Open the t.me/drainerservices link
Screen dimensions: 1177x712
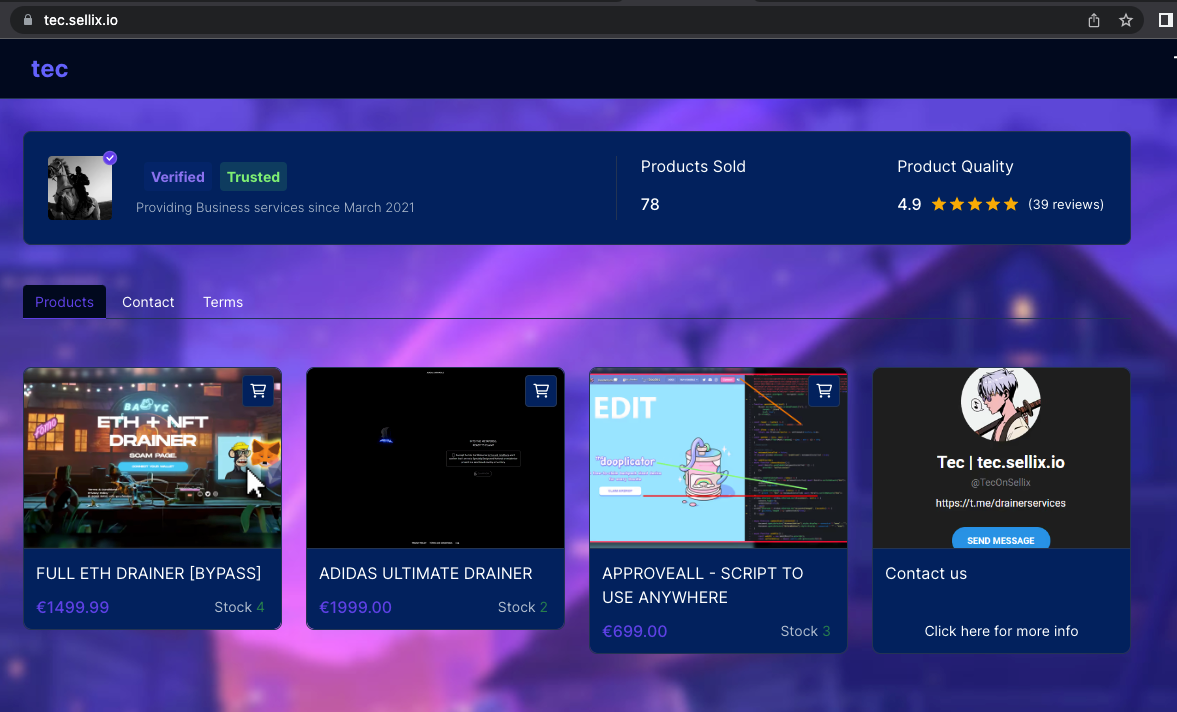tap(1001, 503)
